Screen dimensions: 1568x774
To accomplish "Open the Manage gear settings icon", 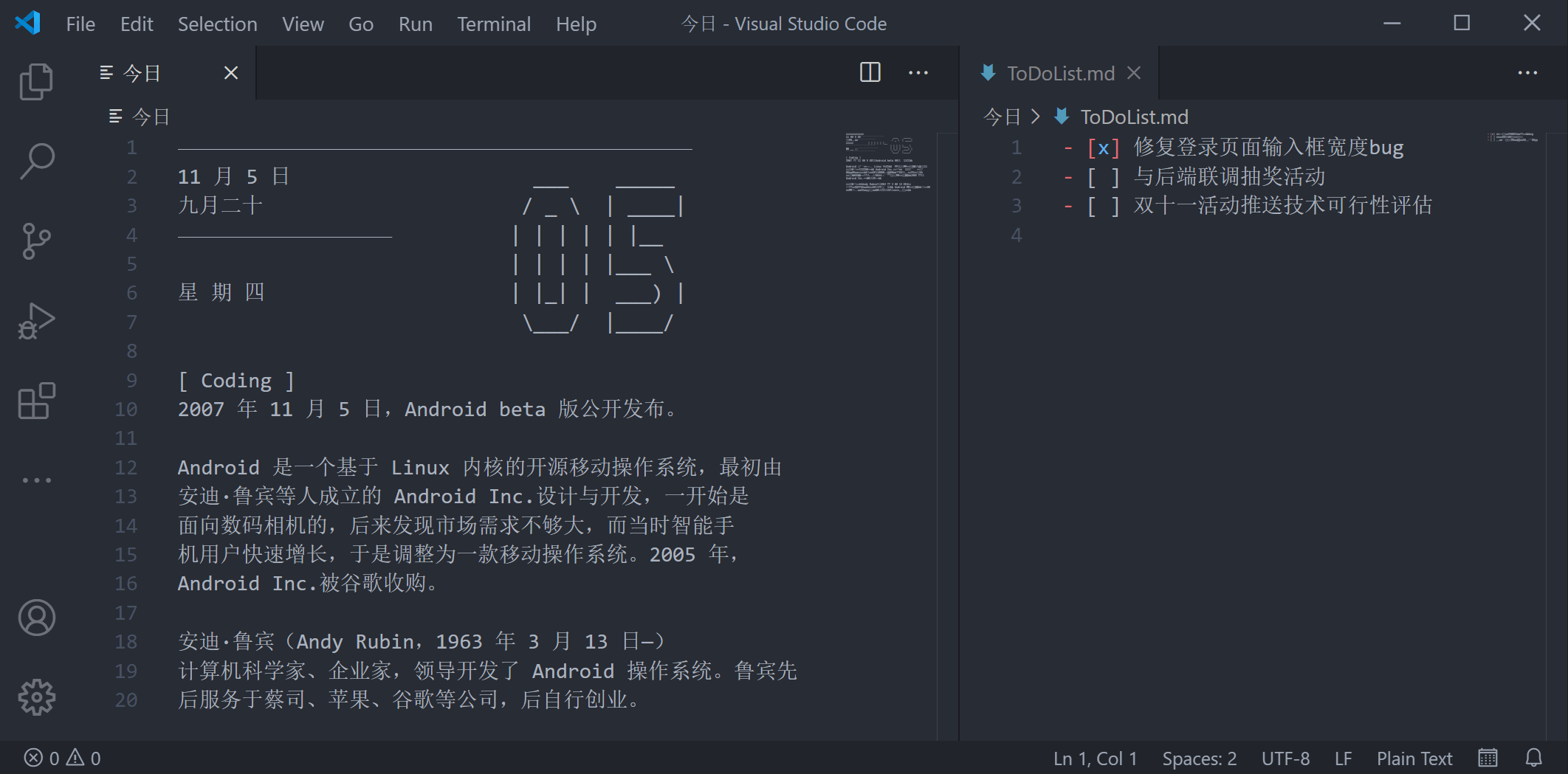I will 36,697.
